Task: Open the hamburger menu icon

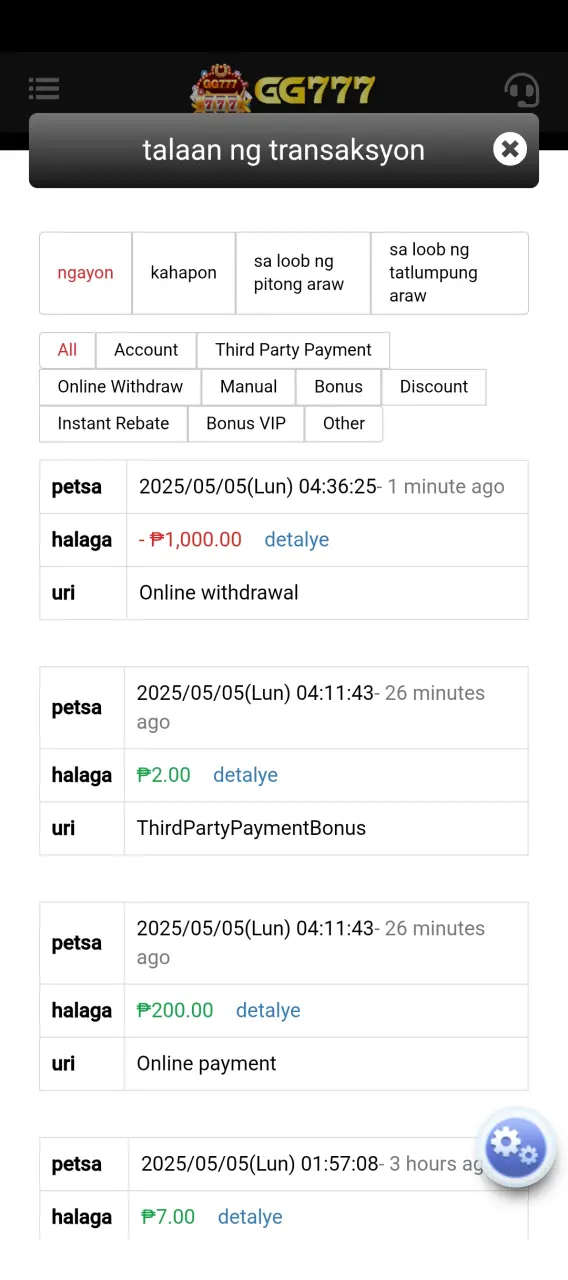Action: pyautogui.click(x=44, y=89)
